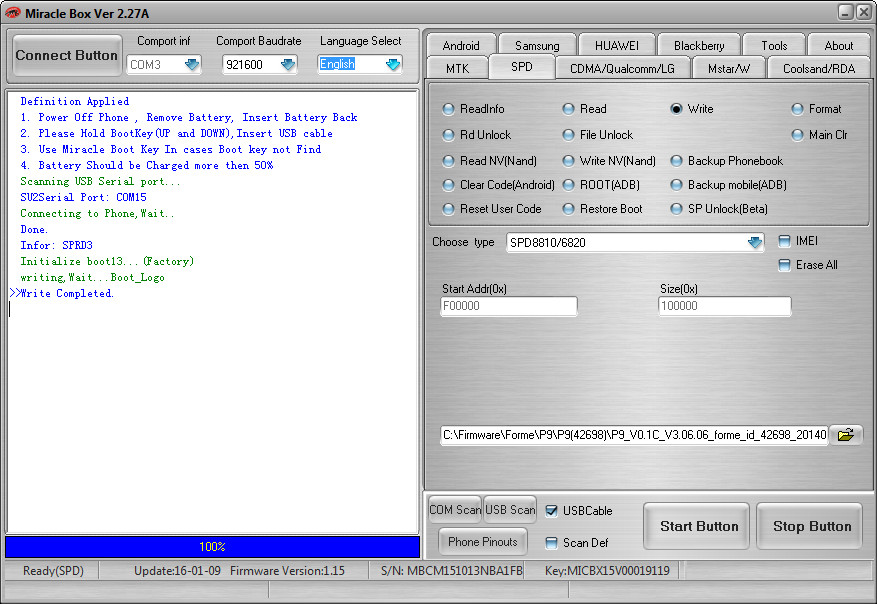
Task: Click the Ready(SPD) status bar entry
Action: click(x=53, y=570)
